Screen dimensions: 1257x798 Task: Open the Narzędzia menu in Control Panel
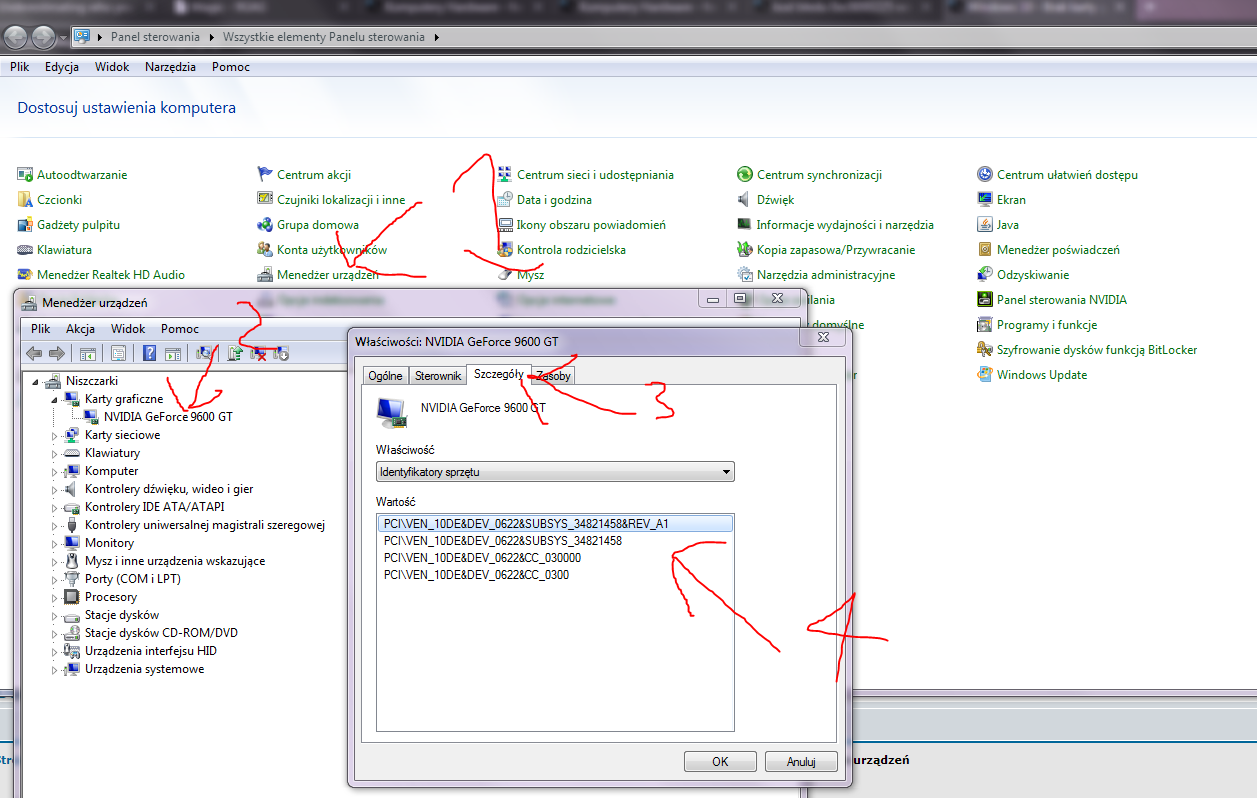pyautogui.click(x=170, y=67)
